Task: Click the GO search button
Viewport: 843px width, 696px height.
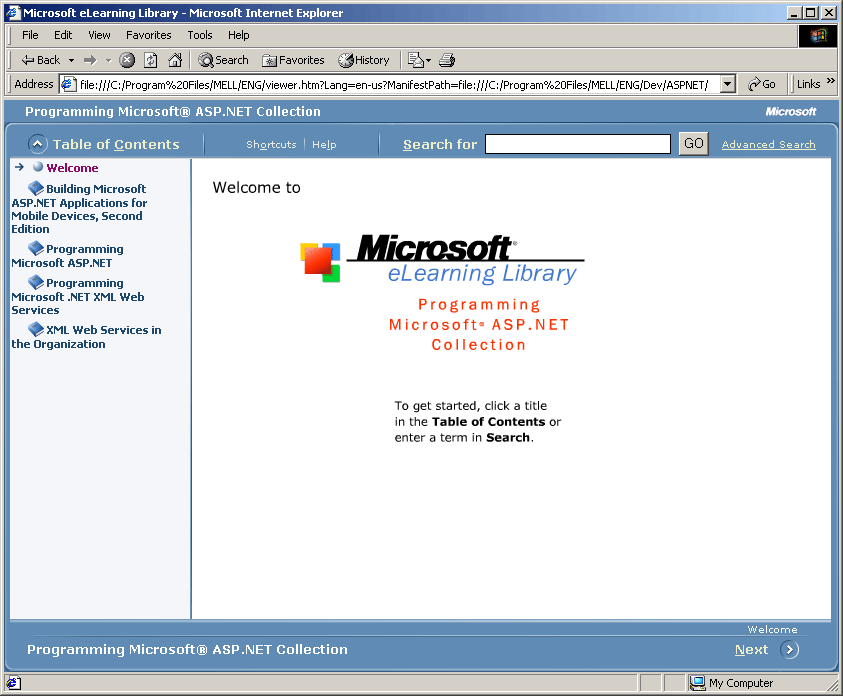Action: [694, 143]
